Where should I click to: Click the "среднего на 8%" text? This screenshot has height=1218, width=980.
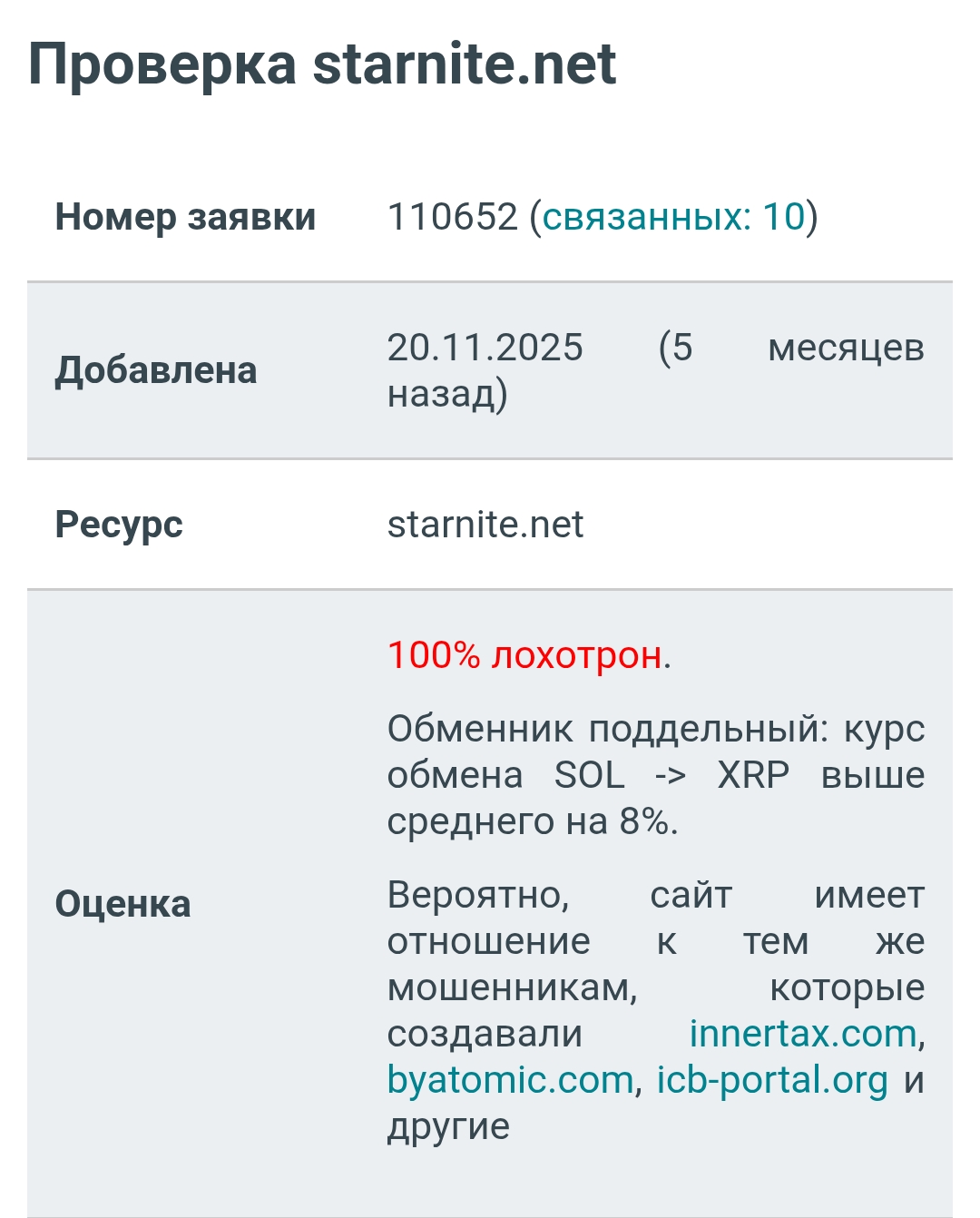coord(532,821)
